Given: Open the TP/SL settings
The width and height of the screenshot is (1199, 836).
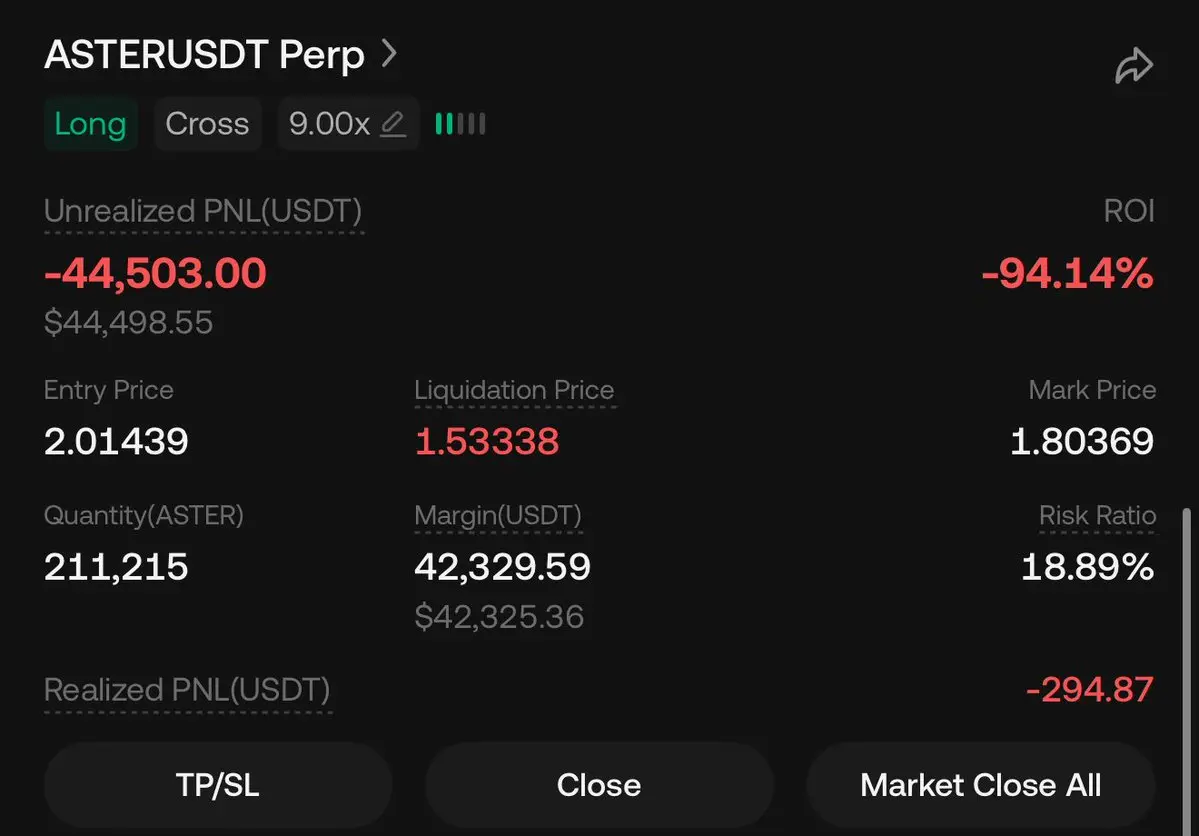Looking at the screenshot, I should 217,785.
